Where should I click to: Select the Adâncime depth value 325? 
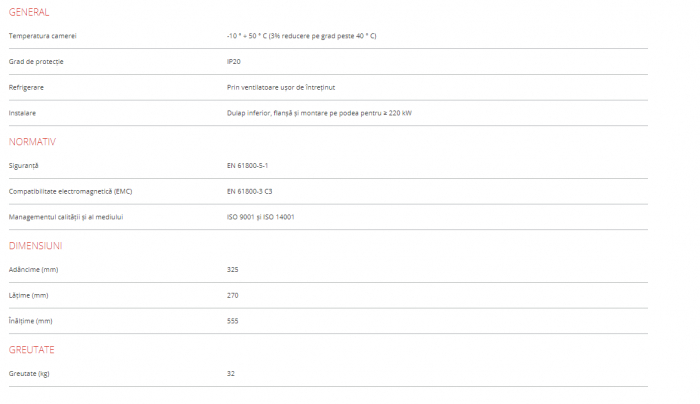point(233,269)
